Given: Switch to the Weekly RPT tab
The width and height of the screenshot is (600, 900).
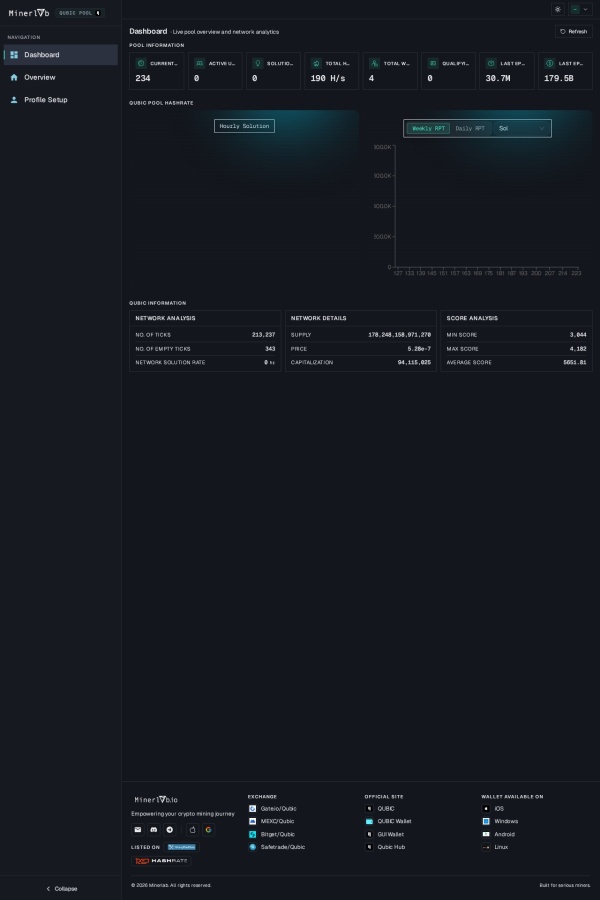Looking at the screenshot, I should 428,129.
